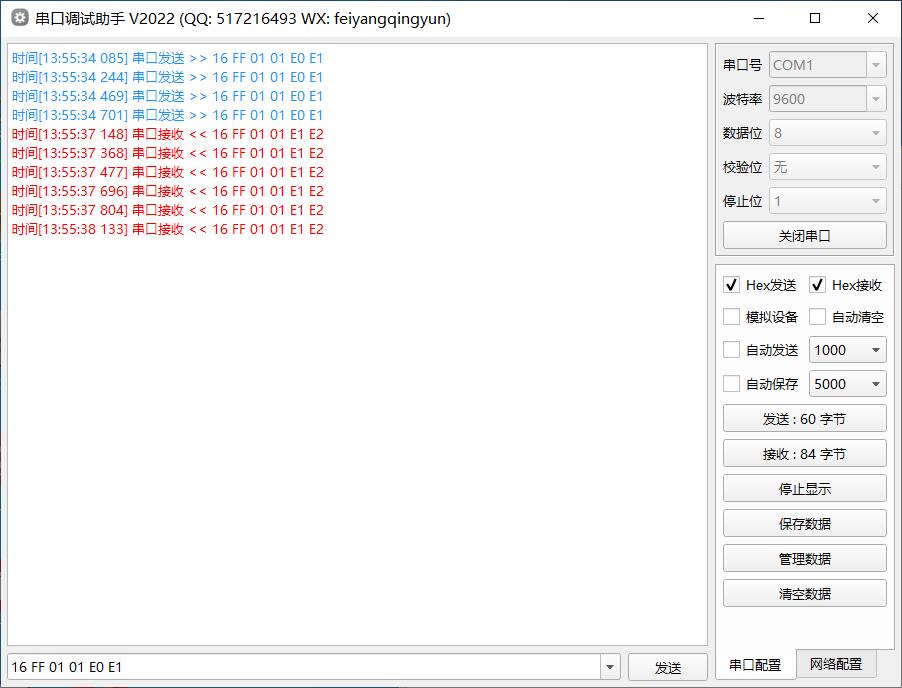Click the 关闭串口 button
This screenshot has width=902, height=688.
click(x=804, y=236)
